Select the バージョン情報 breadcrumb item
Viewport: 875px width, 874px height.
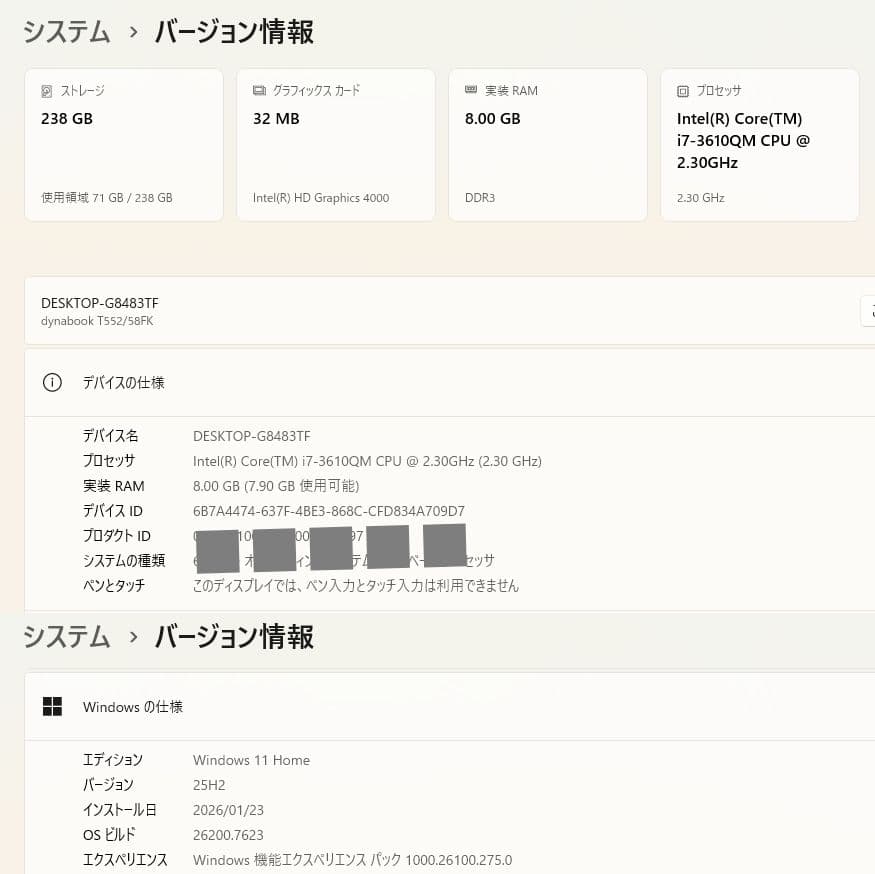(x=233, y=32)
